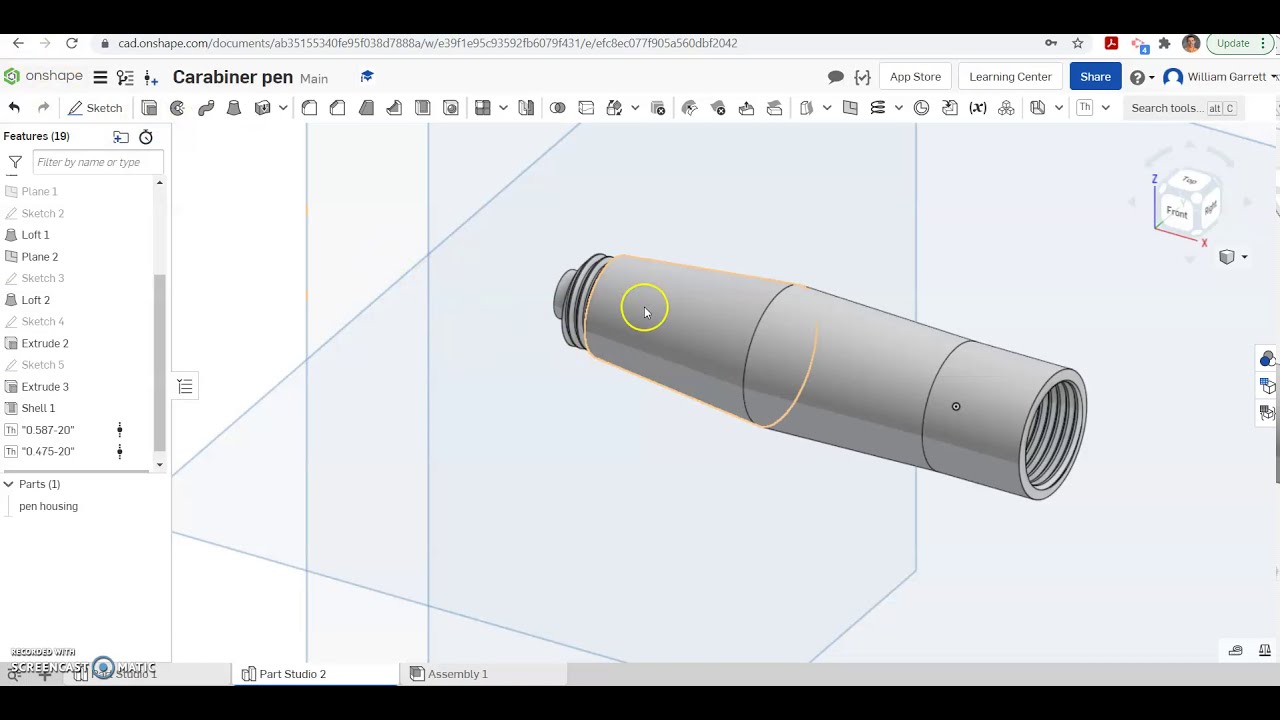The width and height of the screenshot is (1280, 720).
Task: Select the Hole tool
Action: [450, 108]
